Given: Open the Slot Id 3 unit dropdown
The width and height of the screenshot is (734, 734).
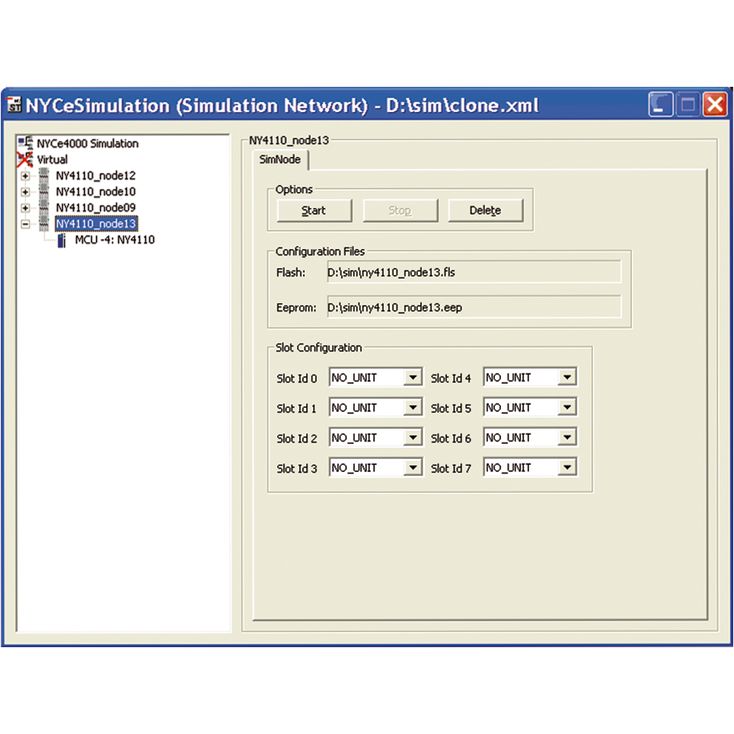Looking at the screenshot, I should (x=412, y=467).
